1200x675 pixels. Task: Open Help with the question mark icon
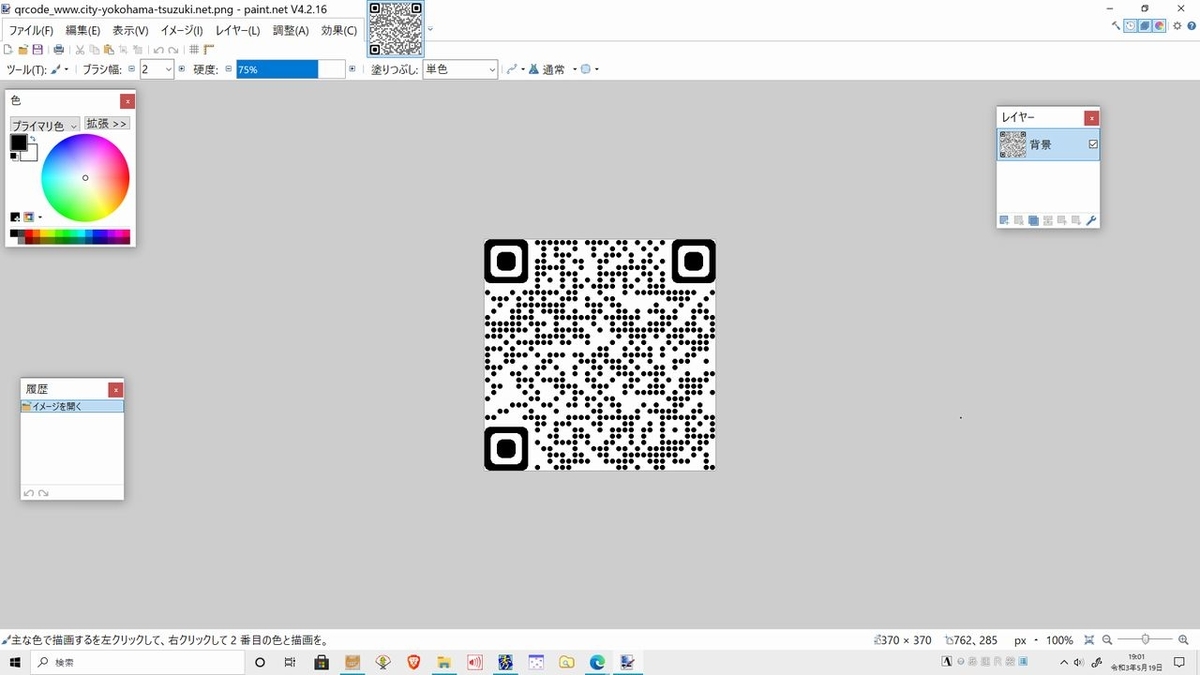tap(1190, 25)
